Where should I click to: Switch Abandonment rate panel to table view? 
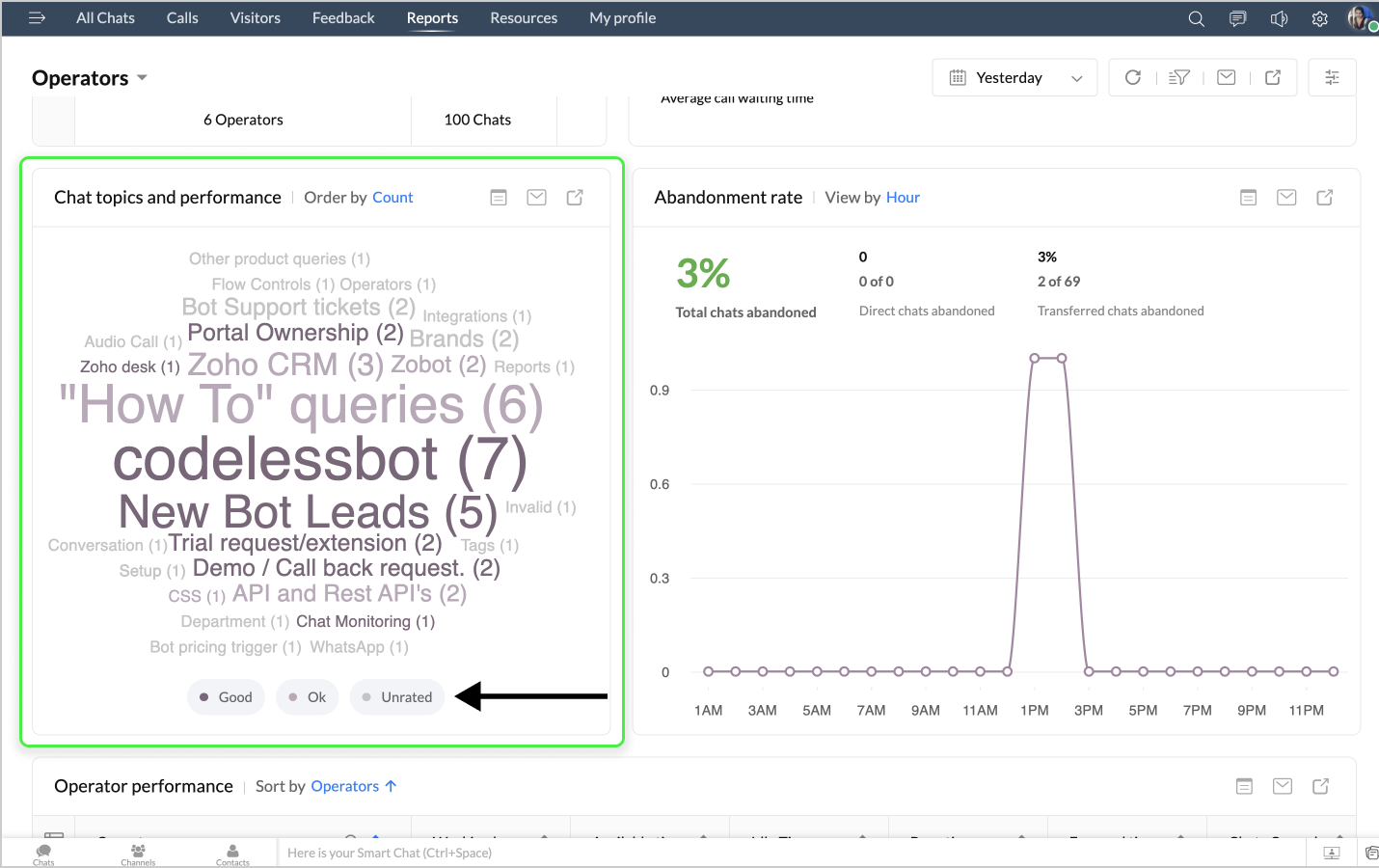(1248, 198)
